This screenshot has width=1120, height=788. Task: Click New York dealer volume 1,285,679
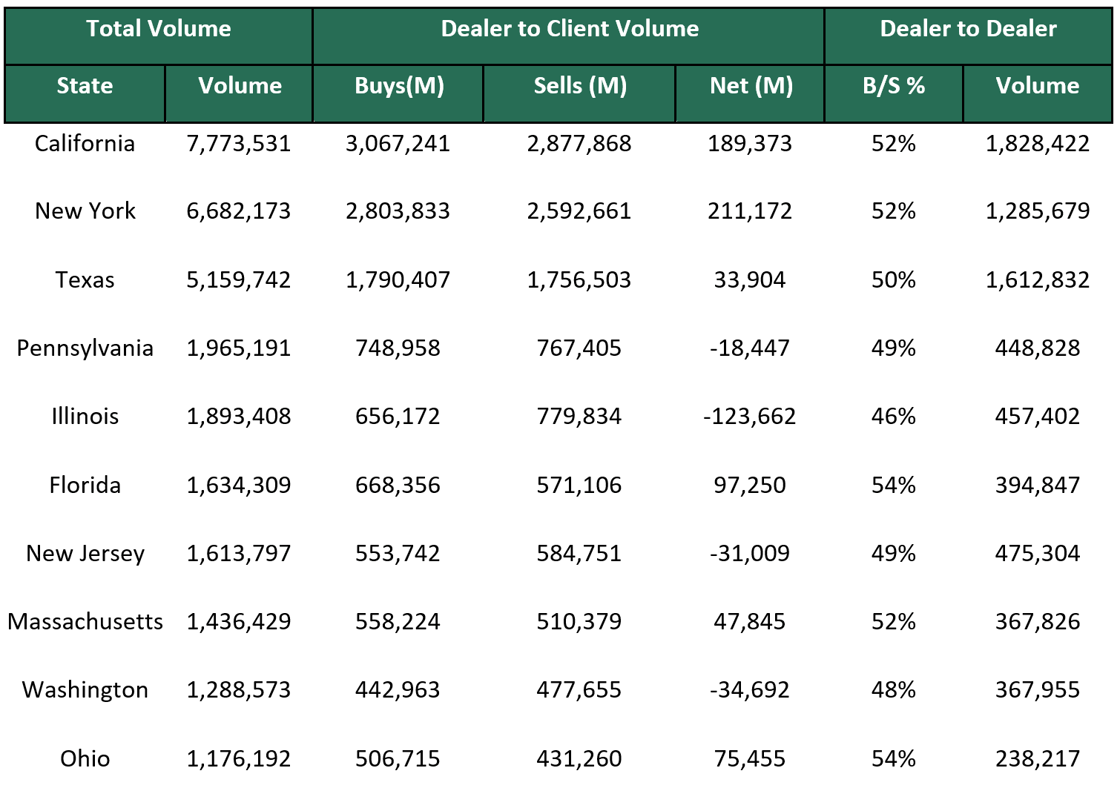[1038, 211]
